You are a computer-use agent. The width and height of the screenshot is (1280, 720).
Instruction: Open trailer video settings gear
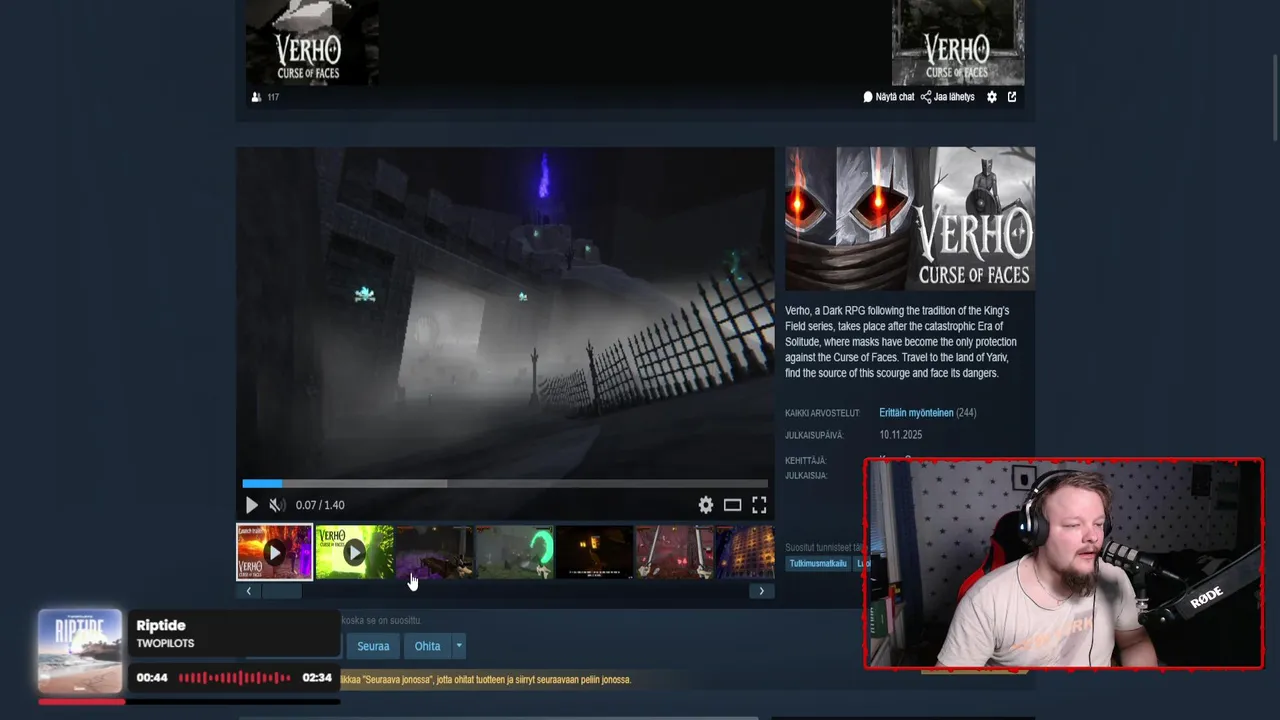click(706, 505)
